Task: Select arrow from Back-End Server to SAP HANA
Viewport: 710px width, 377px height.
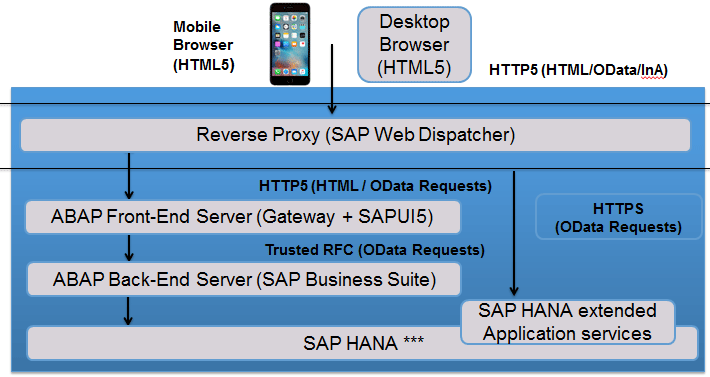Action: click(x=128, y=311)
